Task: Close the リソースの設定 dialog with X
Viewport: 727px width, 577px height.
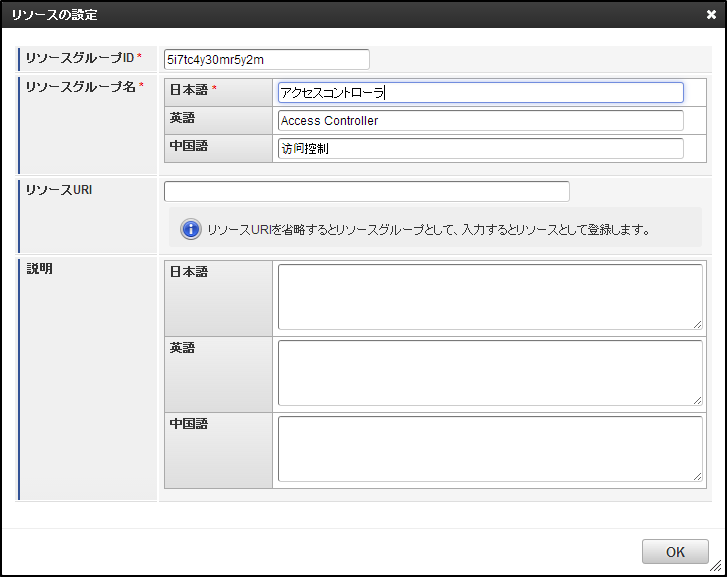Action: 711,15
